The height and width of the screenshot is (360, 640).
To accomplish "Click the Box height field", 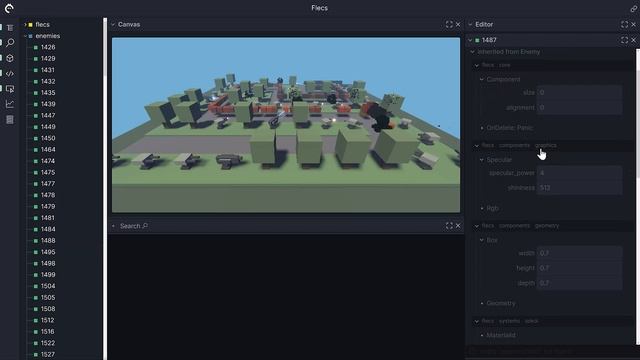I will coord(580,268).
